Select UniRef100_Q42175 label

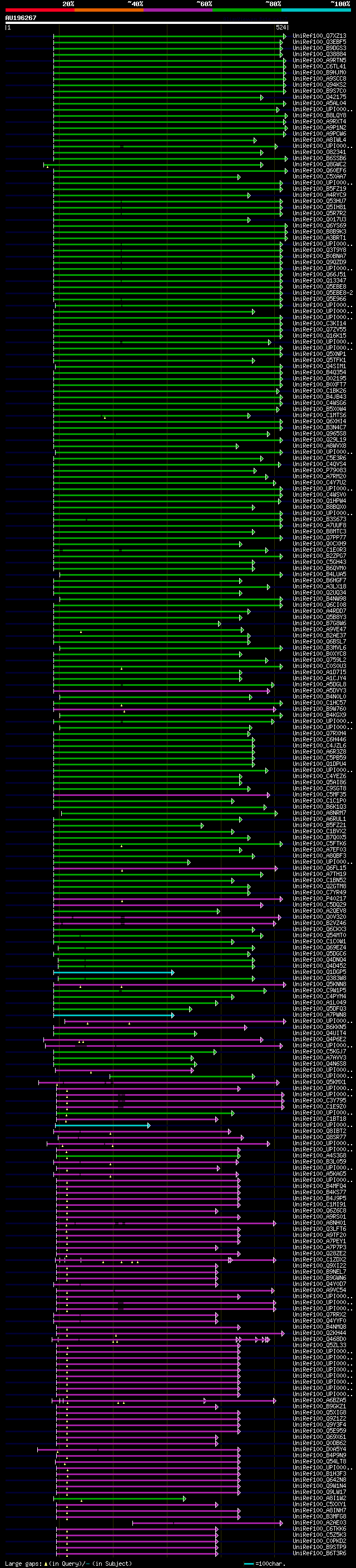coord(319,97)
